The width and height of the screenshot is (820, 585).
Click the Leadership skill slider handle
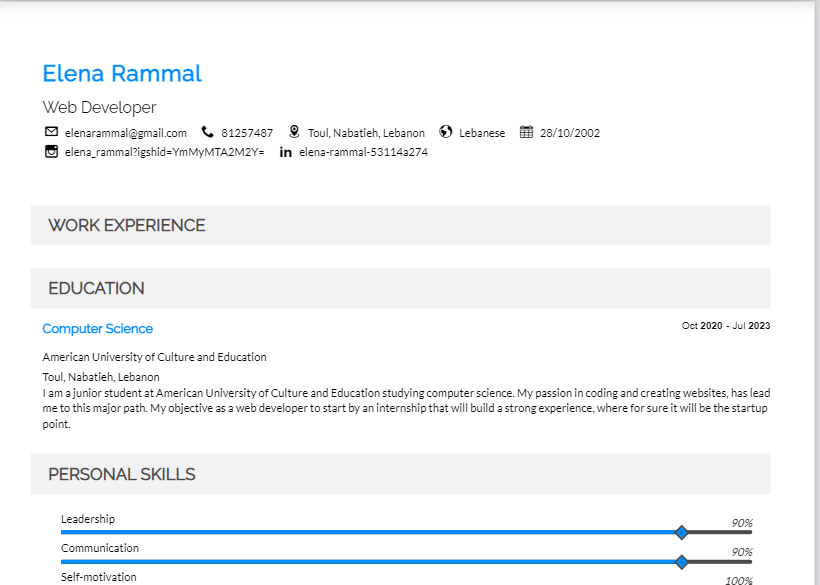pos(682,533)
